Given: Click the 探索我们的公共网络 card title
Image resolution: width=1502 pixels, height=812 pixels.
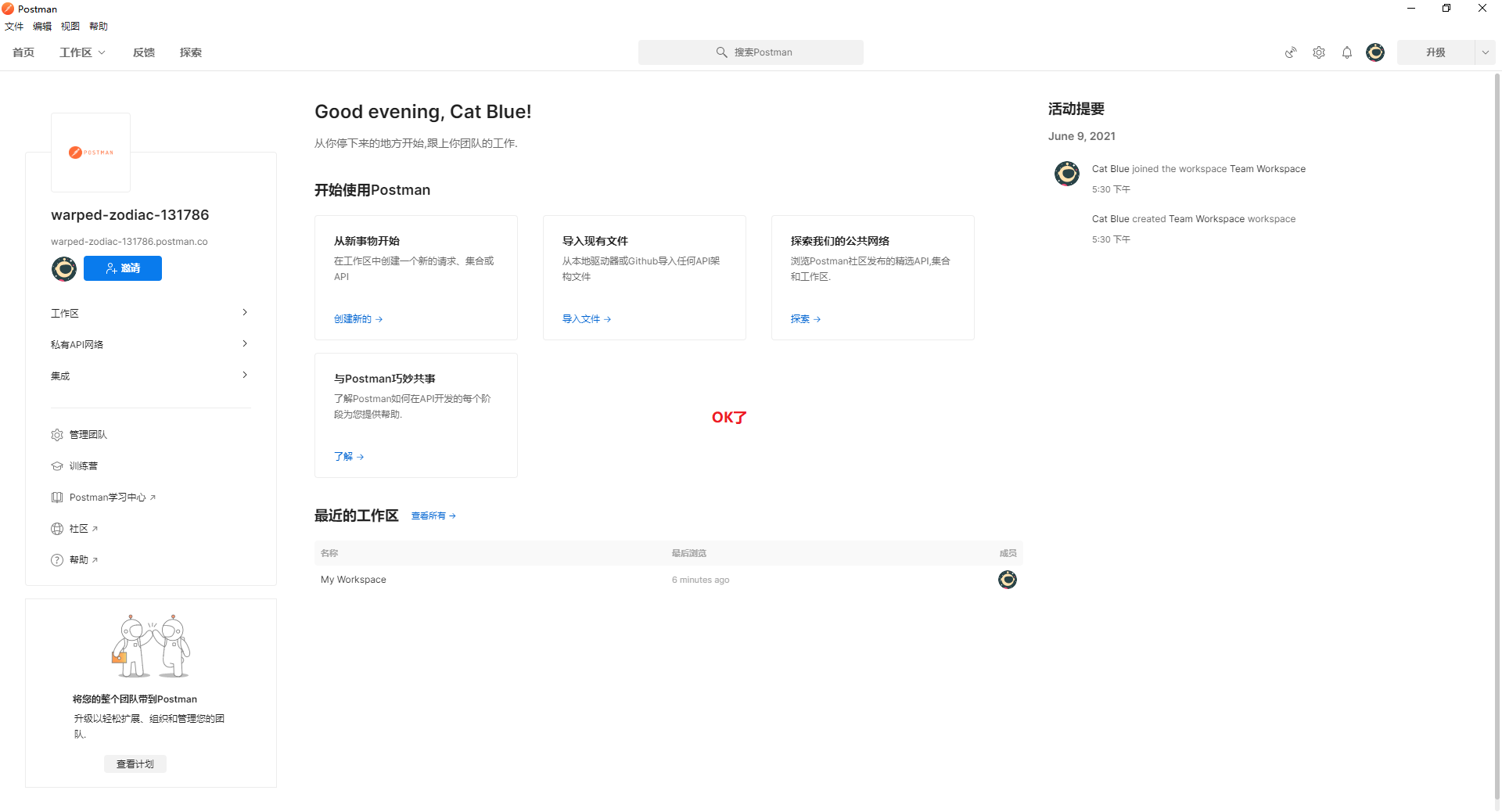Looking at the screenshot, I should pyautogui.click(x=840, y=241).
